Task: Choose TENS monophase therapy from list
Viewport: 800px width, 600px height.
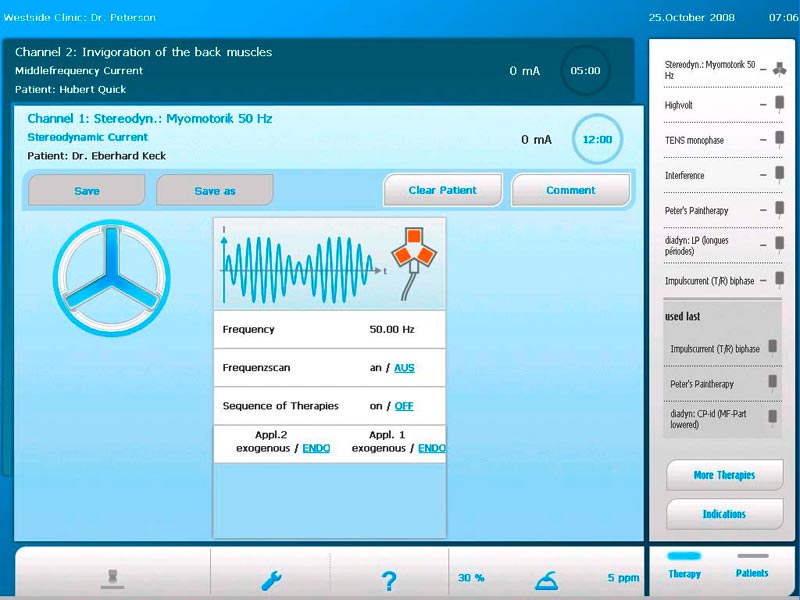Action: point(694,140)
